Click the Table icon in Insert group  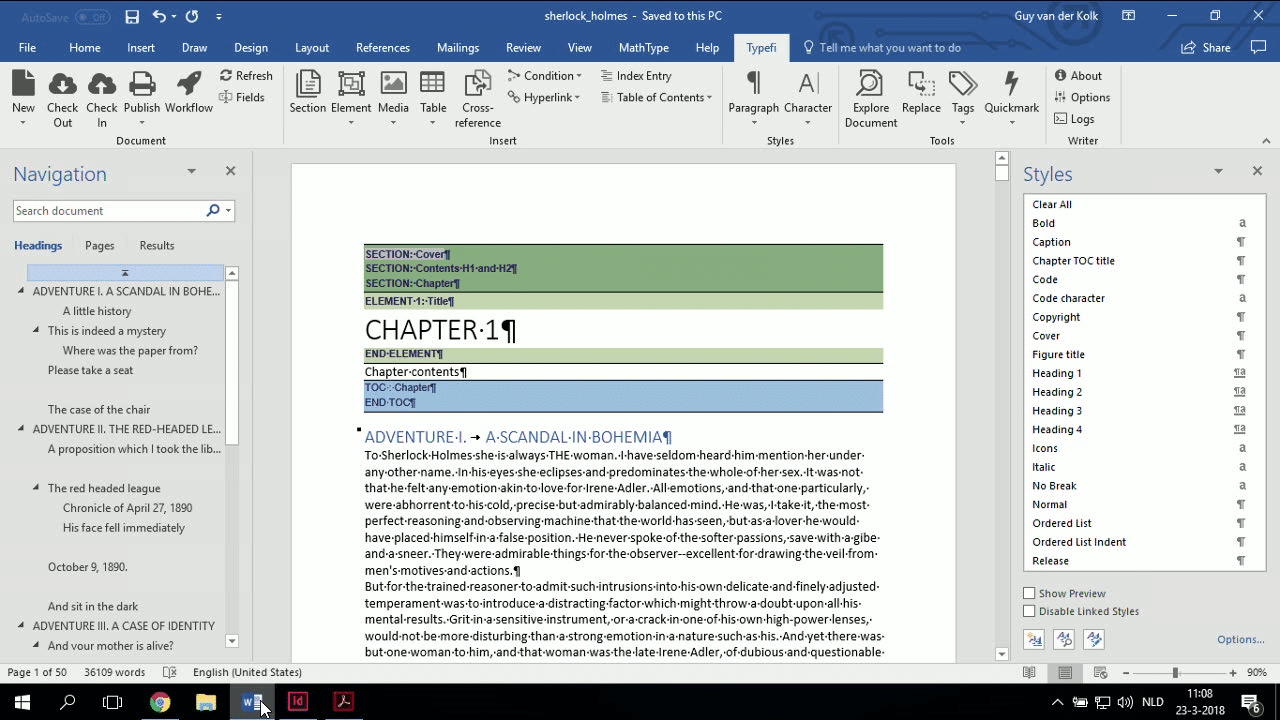(x=433, y=84)
